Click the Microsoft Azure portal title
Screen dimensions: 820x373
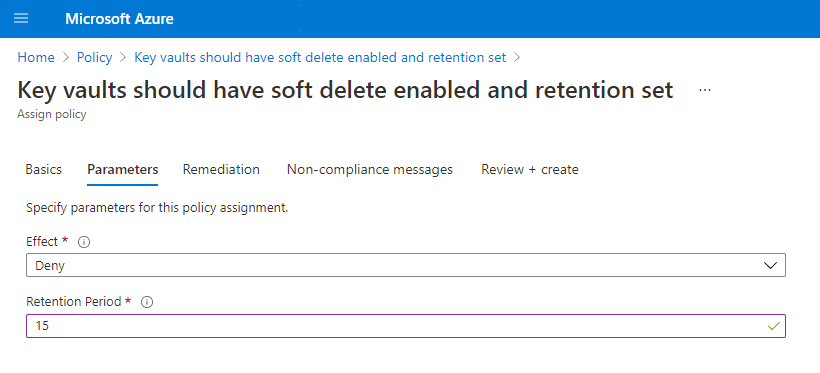pos(119,19)
